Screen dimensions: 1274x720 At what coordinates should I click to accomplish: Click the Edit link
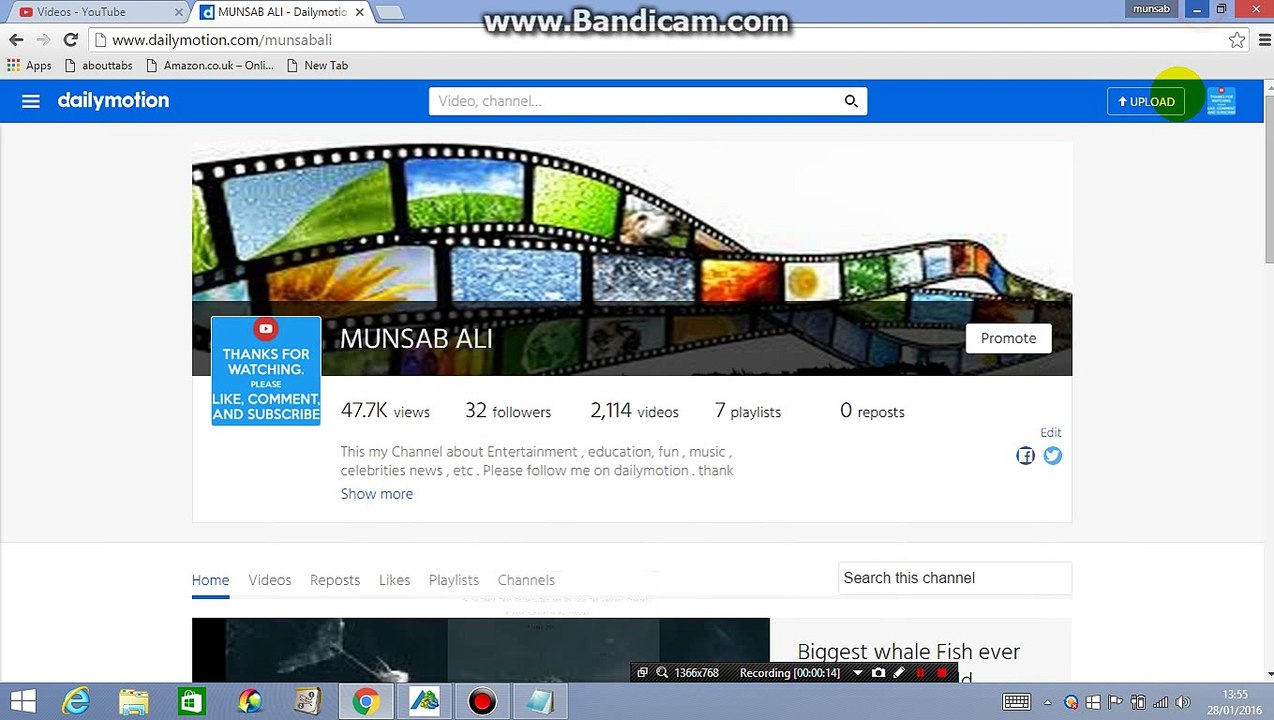click(x=1050, y=432)
